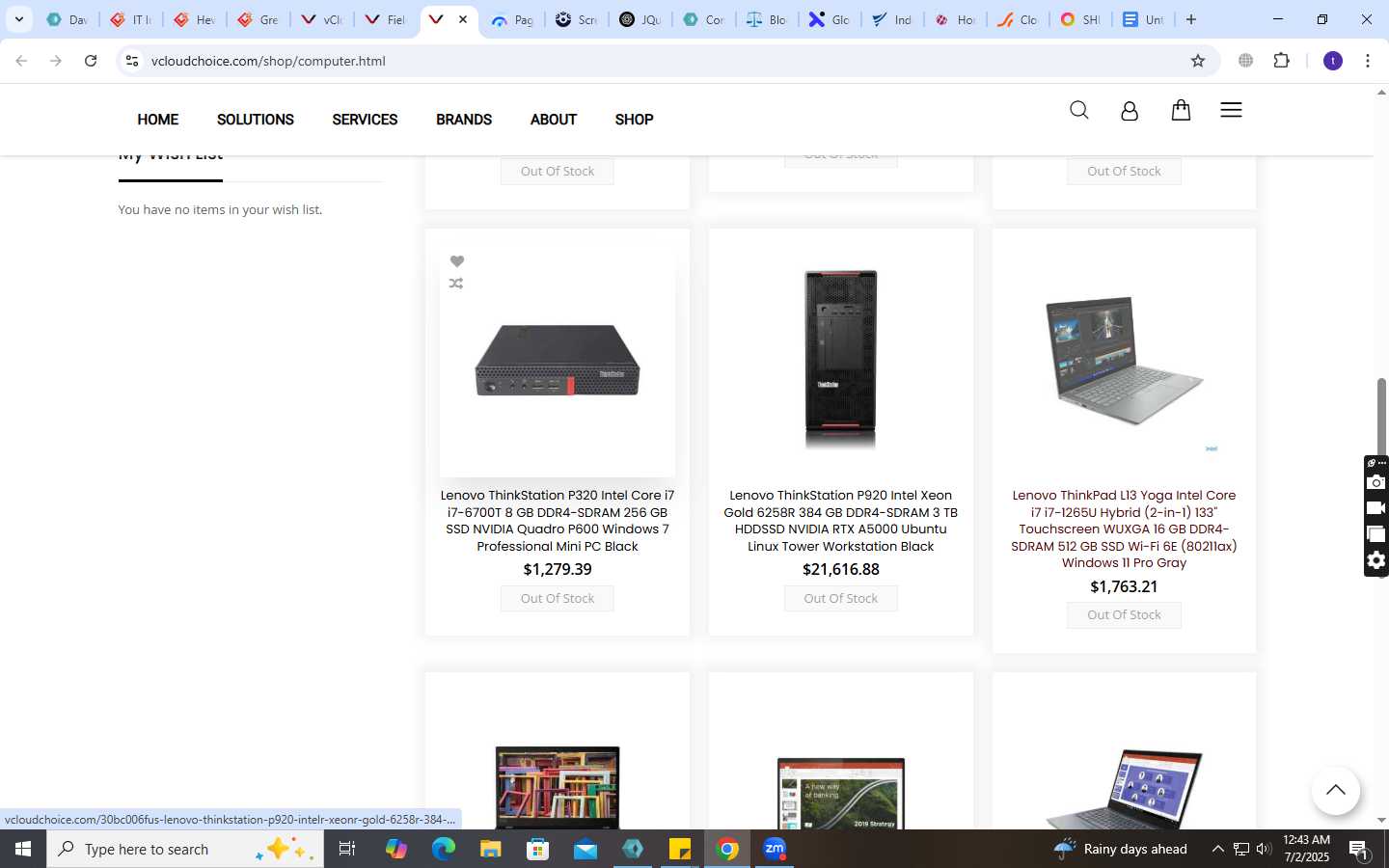Go back to previous page
The image size is (1389, 868).
click(21, 61)
